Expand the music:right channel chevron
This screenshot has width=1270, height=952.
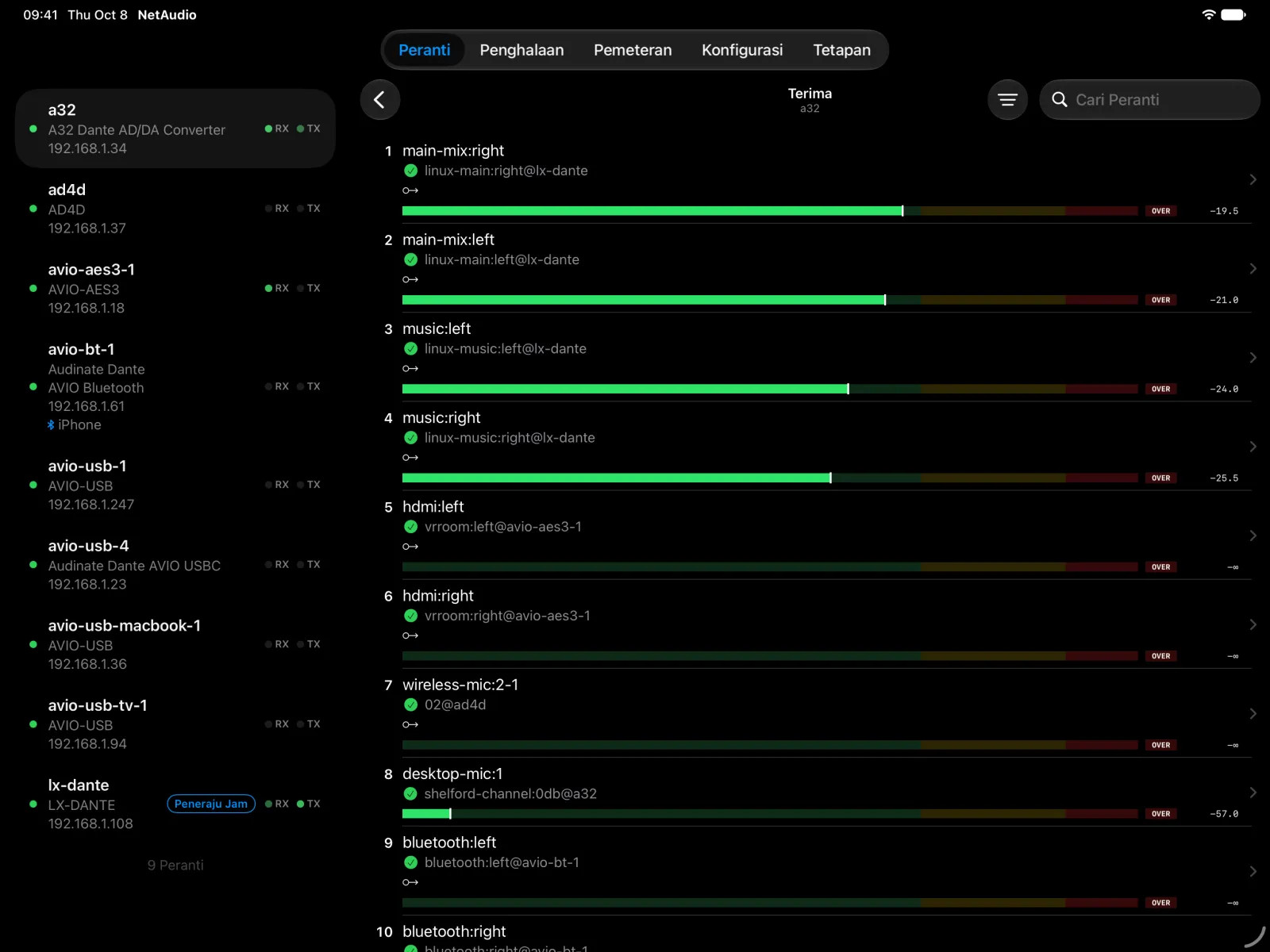1253,447
